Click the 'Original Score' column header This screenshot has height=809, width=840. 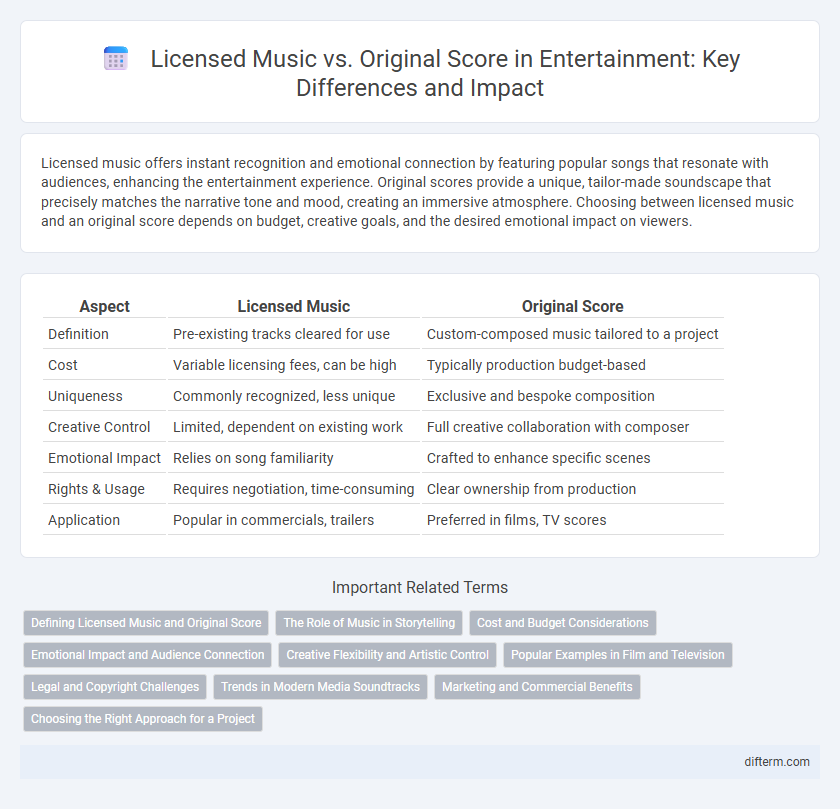click(x=573, y=306)
